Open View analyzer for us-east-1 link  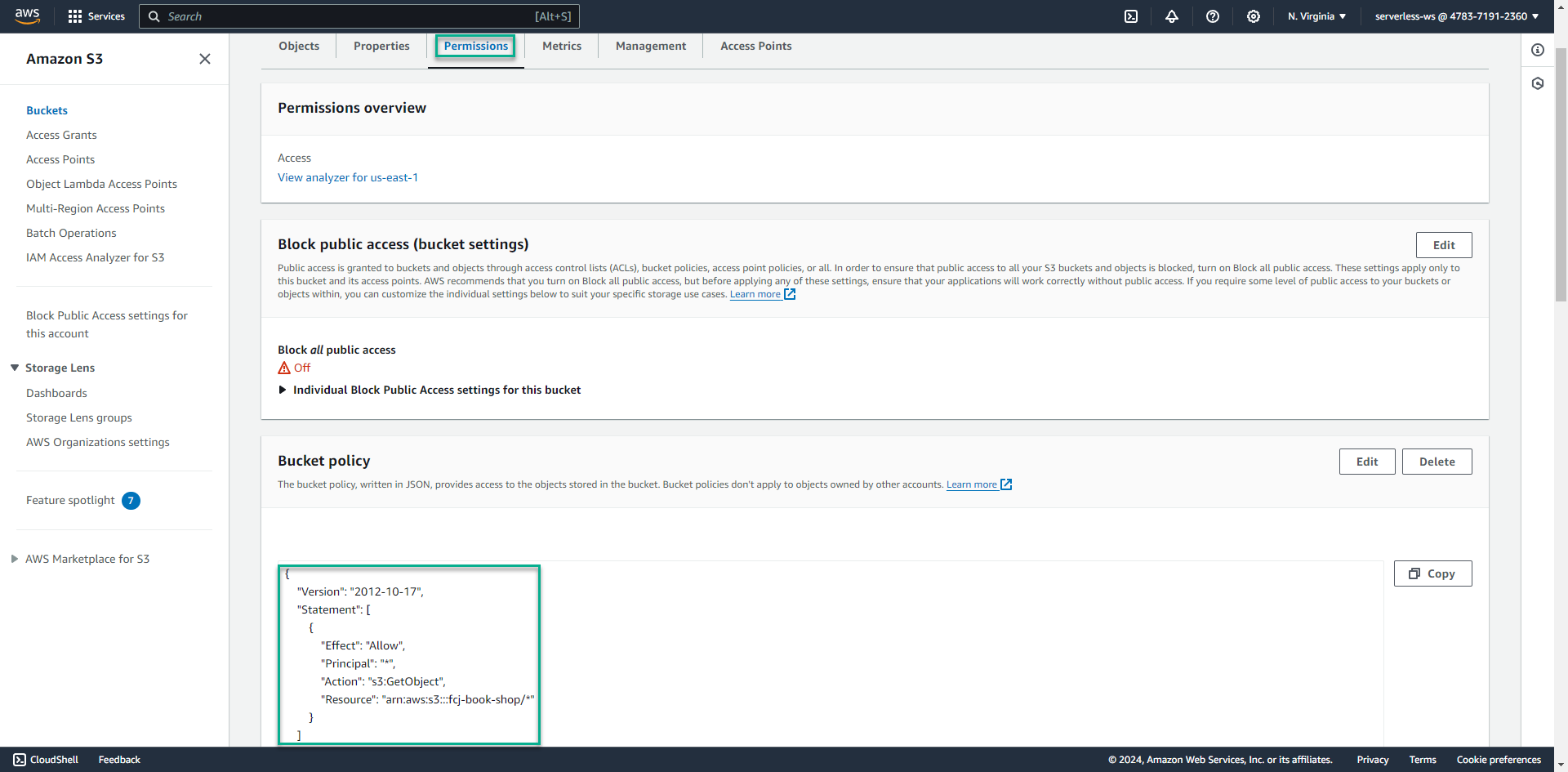[x=348, y=177]
